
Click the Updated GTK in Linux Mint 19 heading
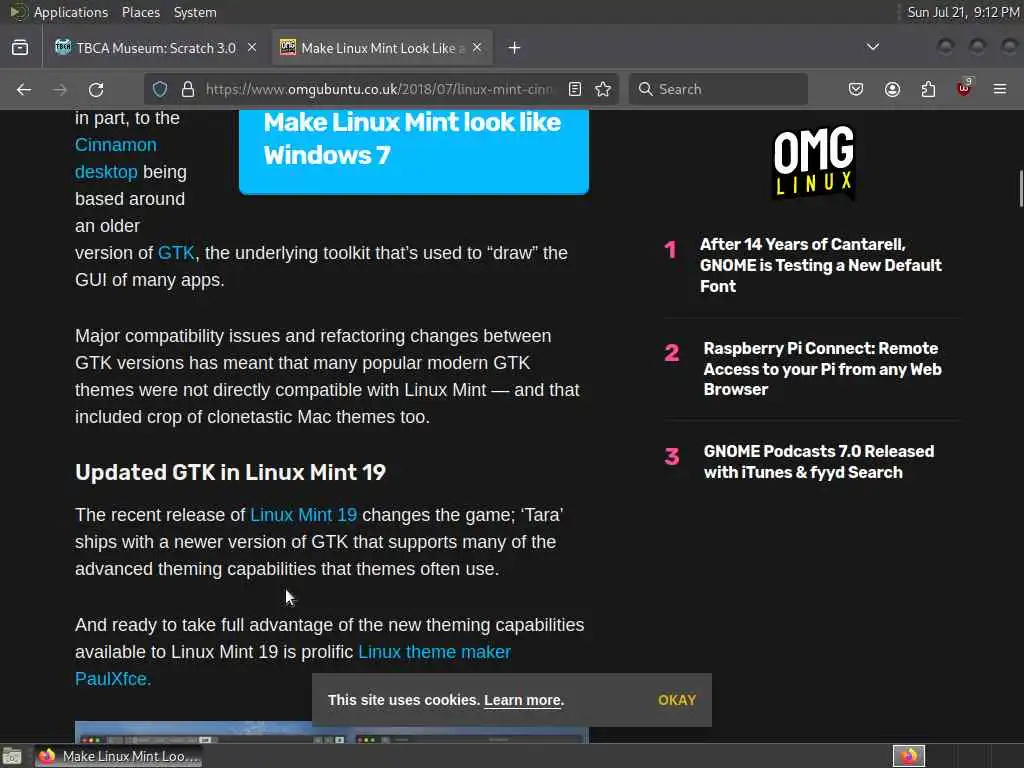(231, 472)
